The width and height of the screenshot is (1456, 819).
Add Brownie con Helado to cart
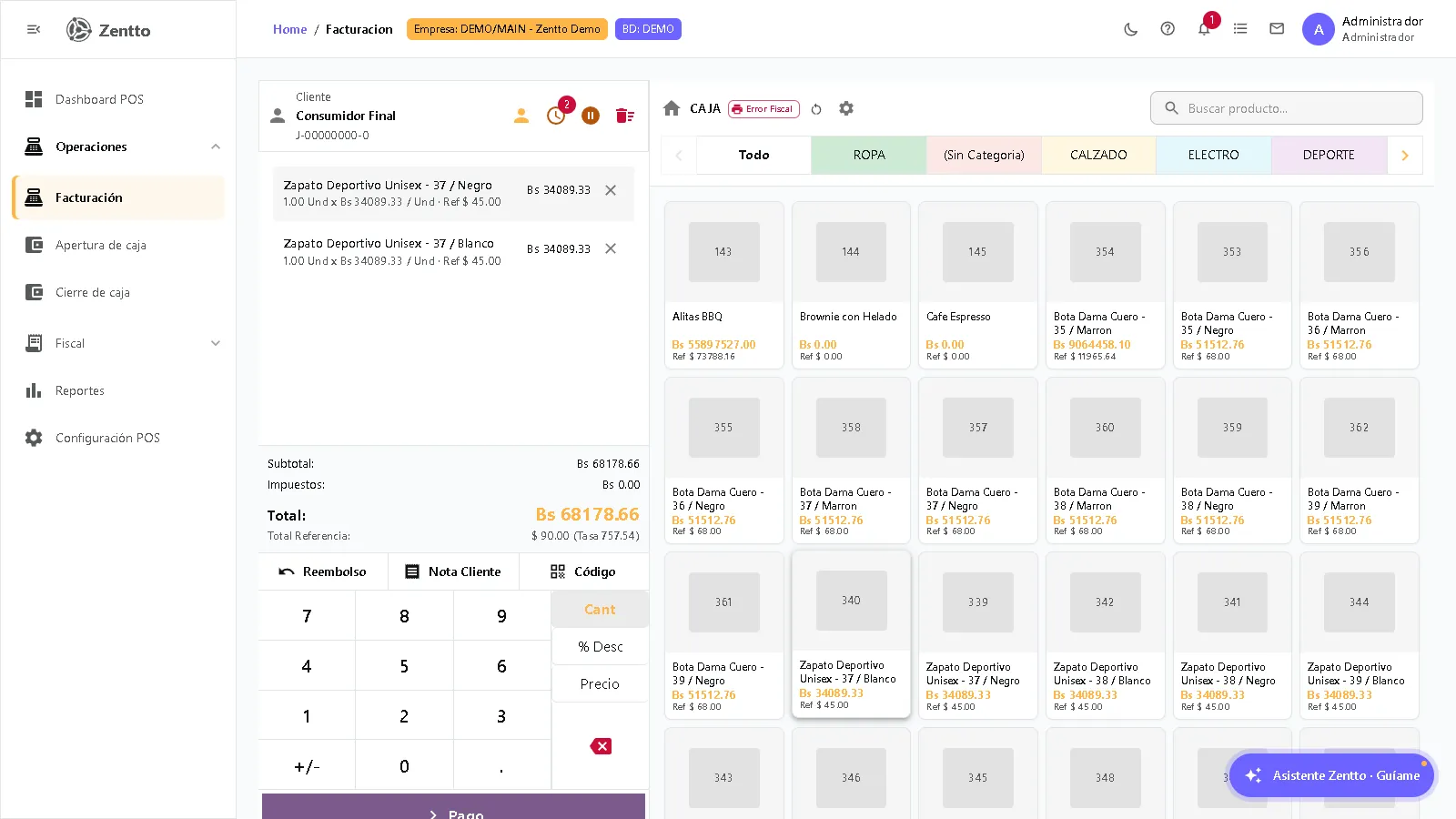pos(851,285)
